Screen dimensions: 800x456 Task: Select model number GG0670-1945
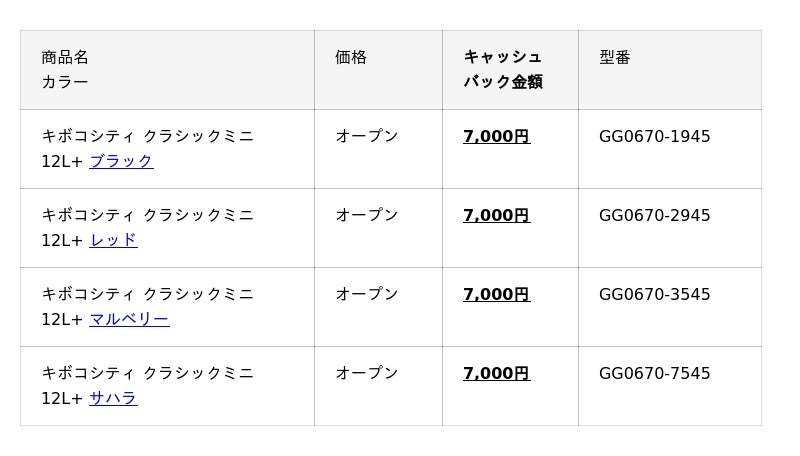[x=655, y=136]
